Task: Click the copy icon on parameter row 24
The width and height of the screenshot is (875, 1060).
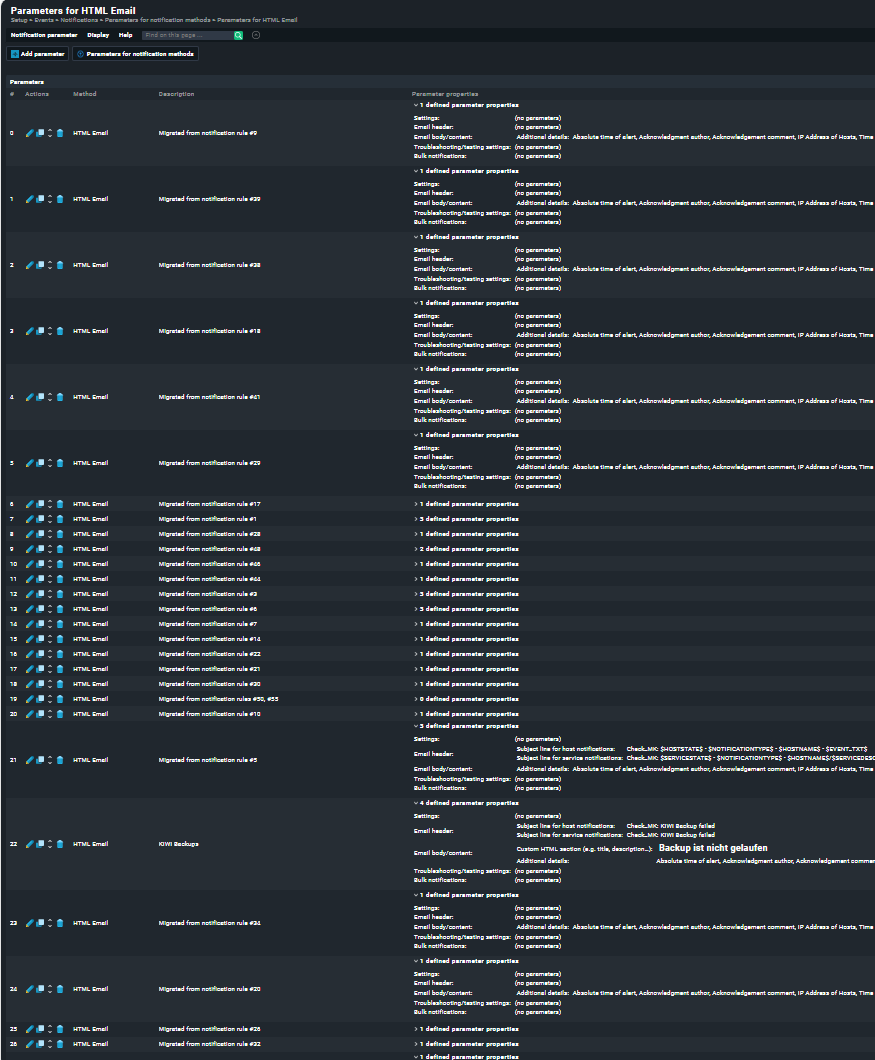Action: [x=40, y=989]
